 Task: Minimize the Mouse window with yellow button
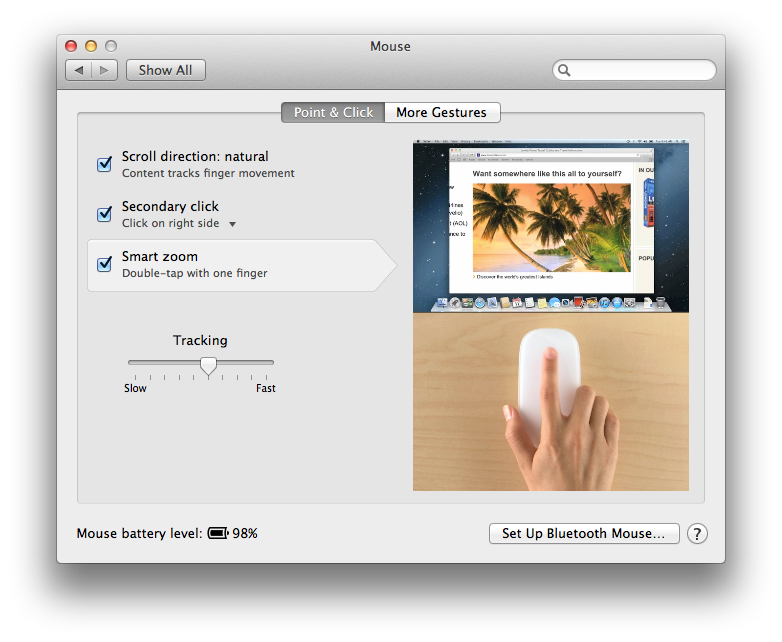point(91,46)
